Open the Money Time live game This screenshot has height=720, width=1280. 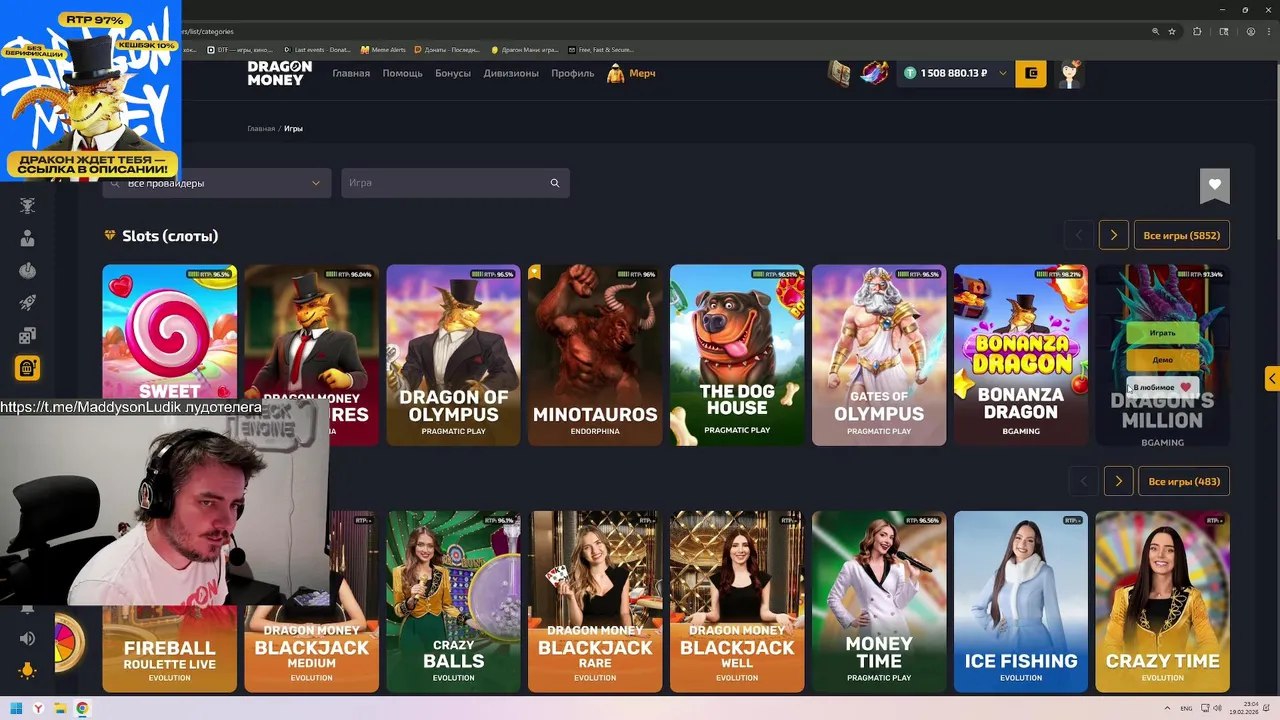pyautogui.click(x=879, y=602)
